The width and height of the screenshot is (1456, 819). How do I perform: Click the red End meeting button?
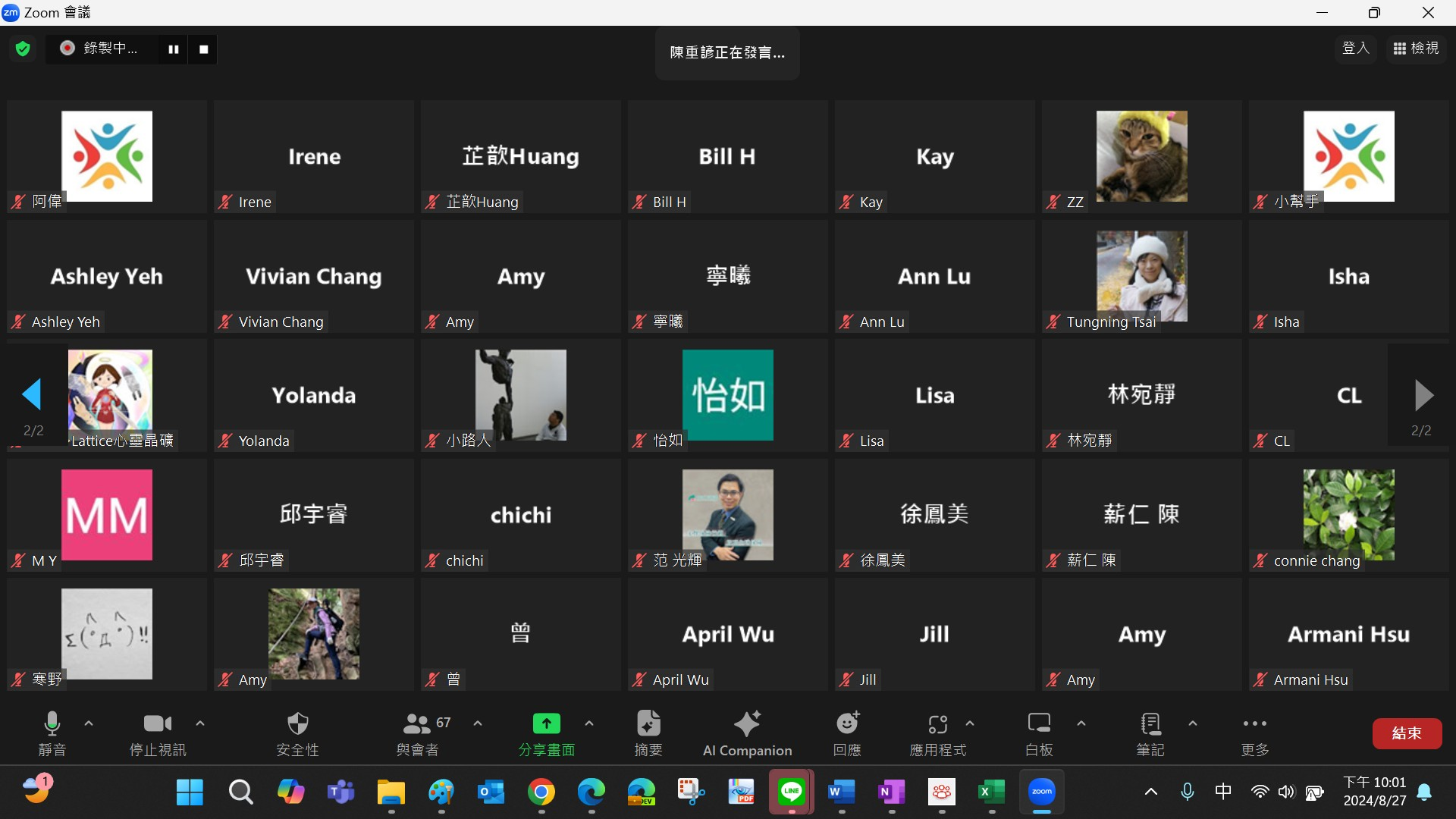(1407, 733)
